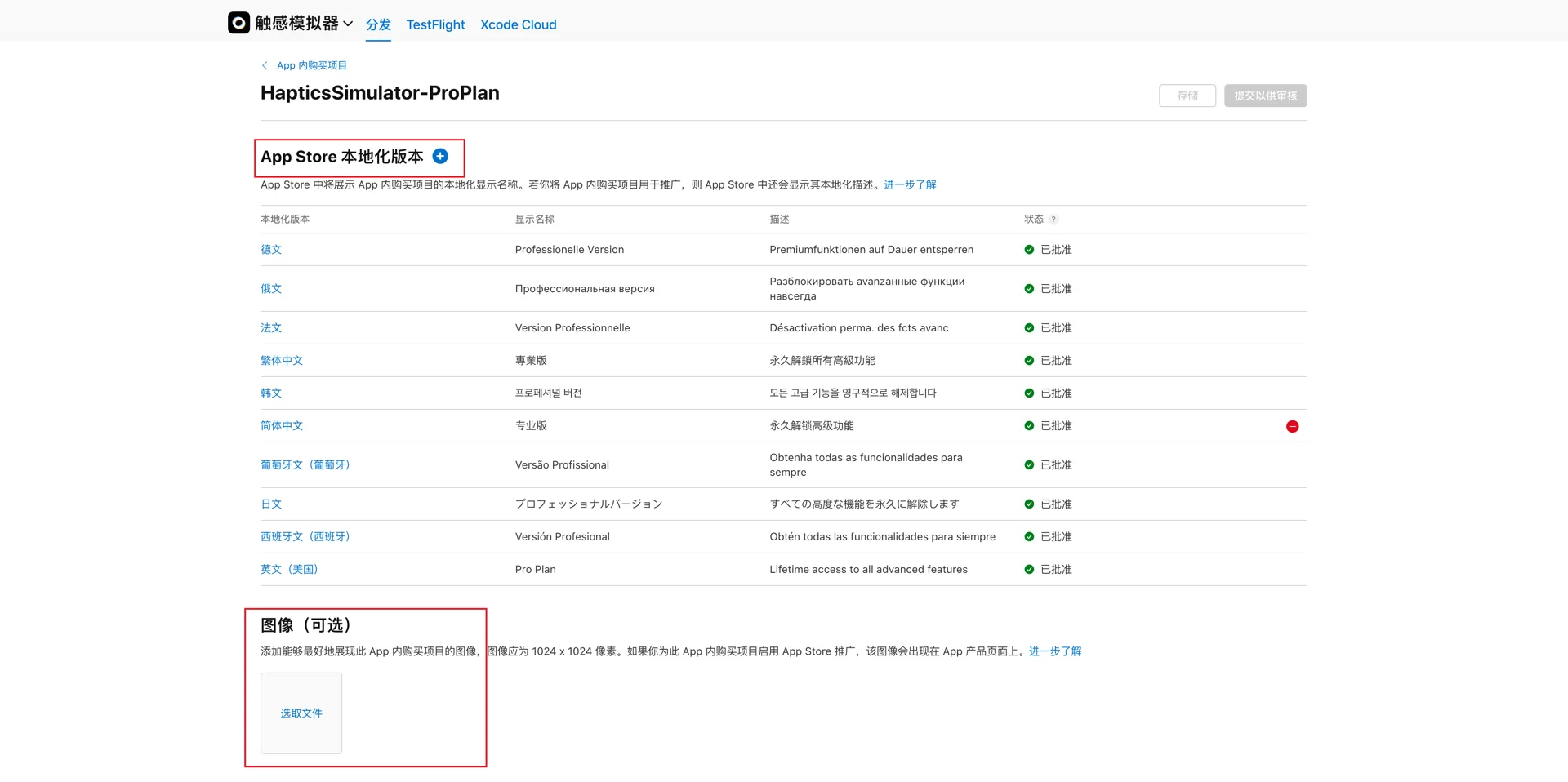Click the approved checkmark icon on 德文 row
The image size is (1568, 782).
pyautogui.click(x=1030, y=249)
